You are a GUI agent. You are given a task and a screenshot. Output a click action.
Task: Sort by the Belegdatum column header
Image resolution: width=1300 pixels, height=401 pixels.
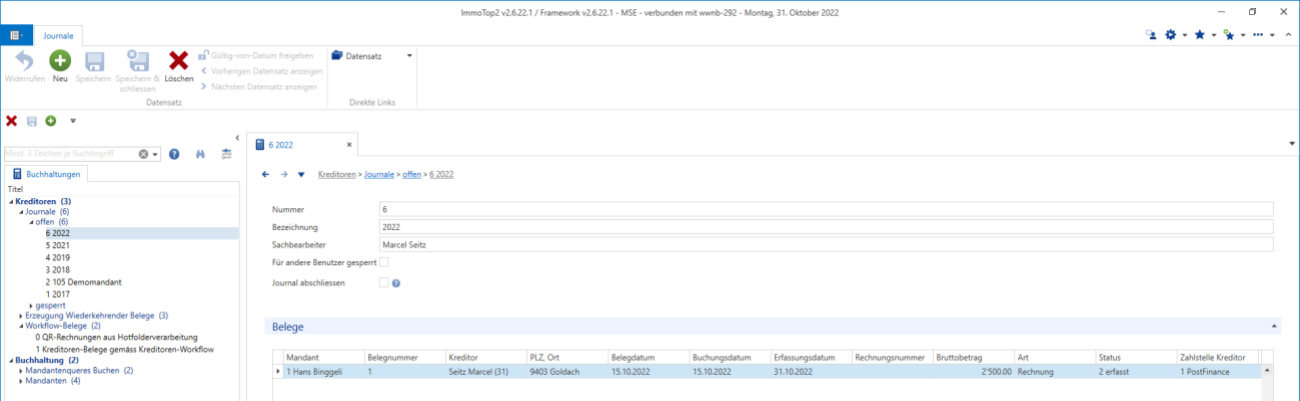tap(647, 357)
